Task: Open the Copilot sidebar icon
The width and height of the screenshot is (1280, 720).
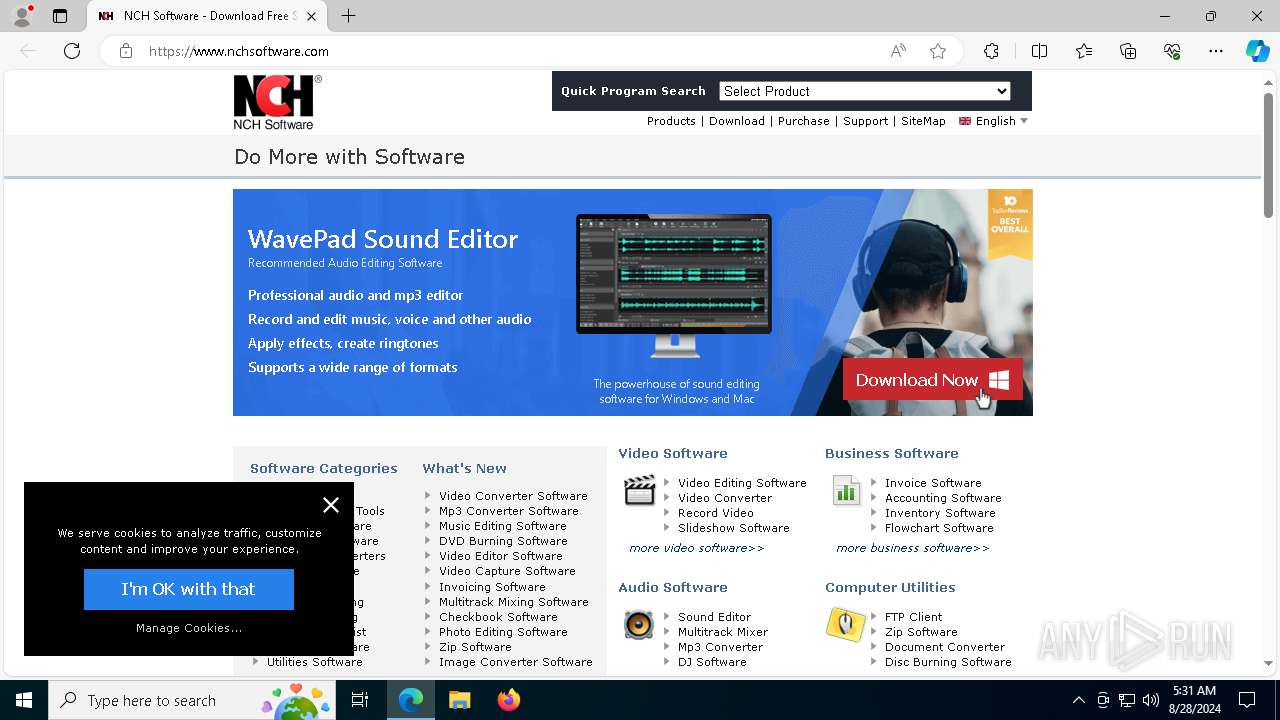Action: (1257, 51)
